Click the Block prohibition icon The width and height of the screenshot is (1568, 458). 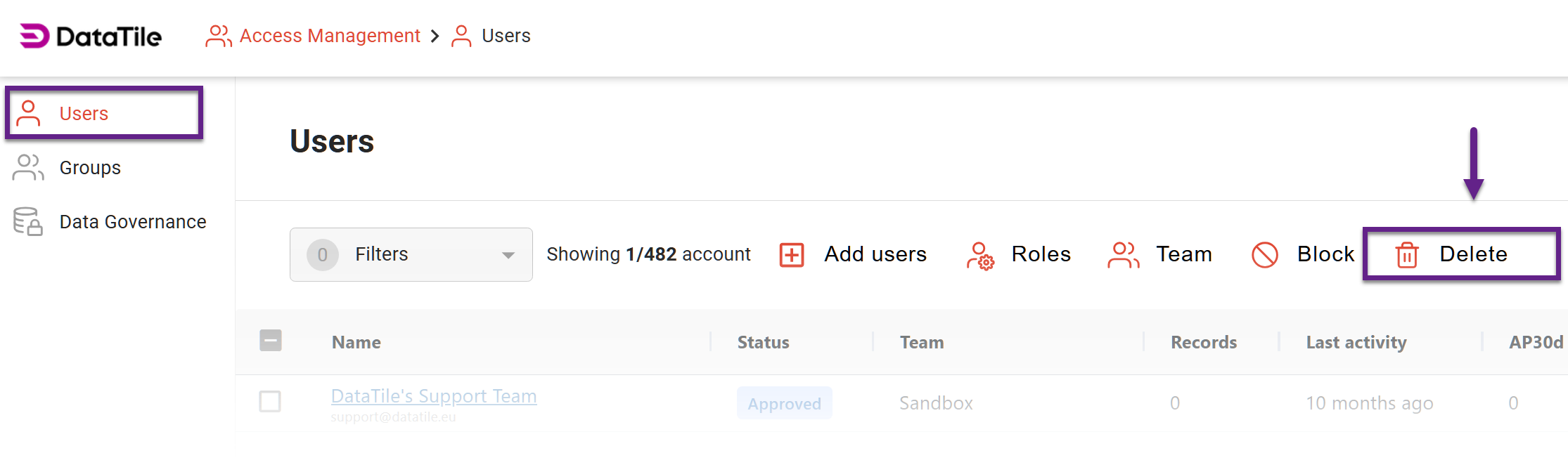coord(1266,254)
